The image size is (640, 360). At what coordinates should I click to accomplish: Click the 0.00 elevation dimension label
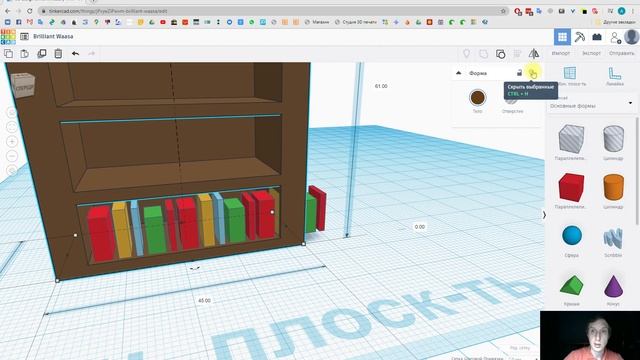pyautogui.click(x=420, y=227)
